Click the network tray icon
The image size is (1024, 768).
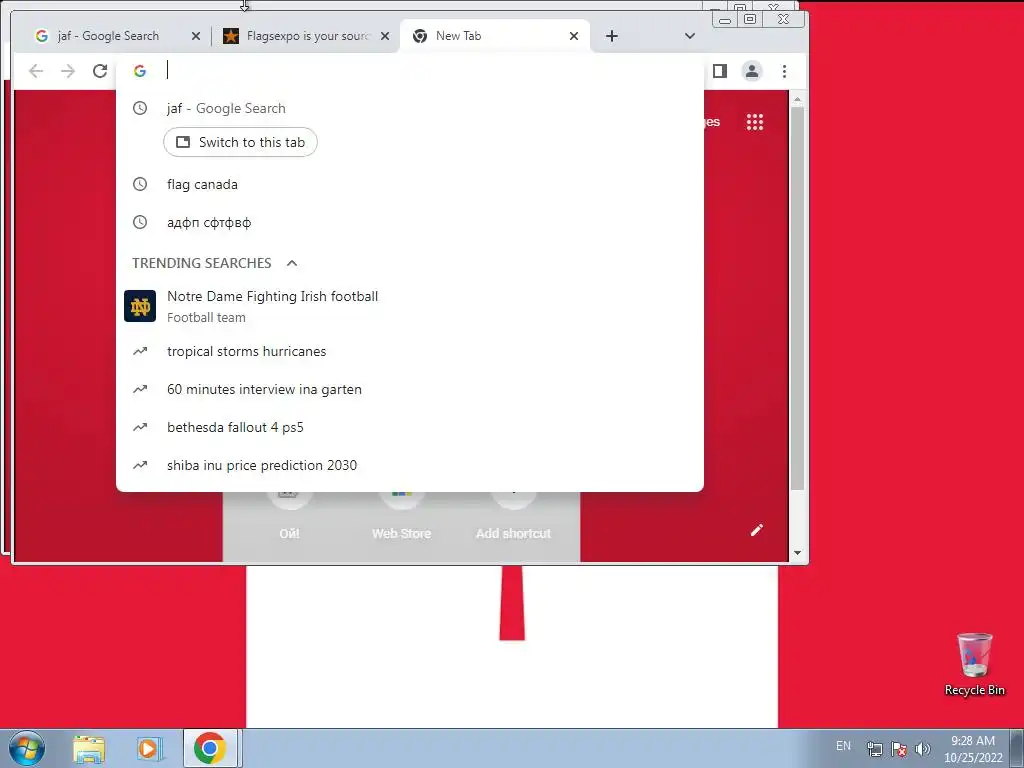874,749
